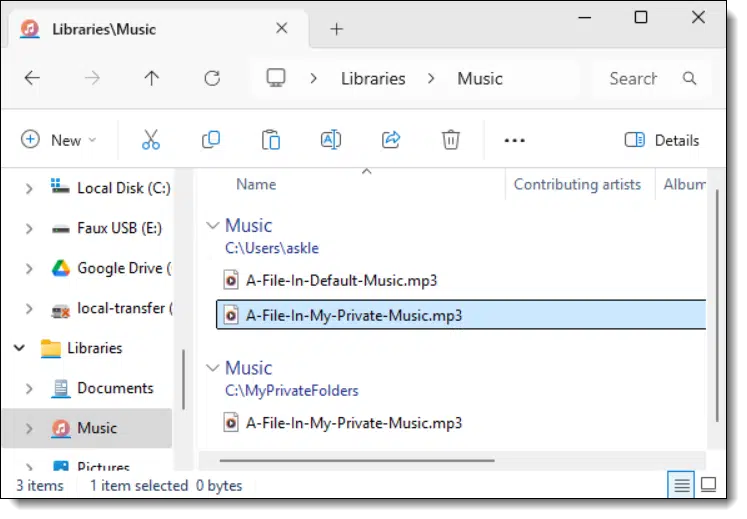The height and width of the screenshot is (519, 747).
Task: Select A-File-In-Default-Music.mp3
Action: pyautogui.click(x=341, y=280)
